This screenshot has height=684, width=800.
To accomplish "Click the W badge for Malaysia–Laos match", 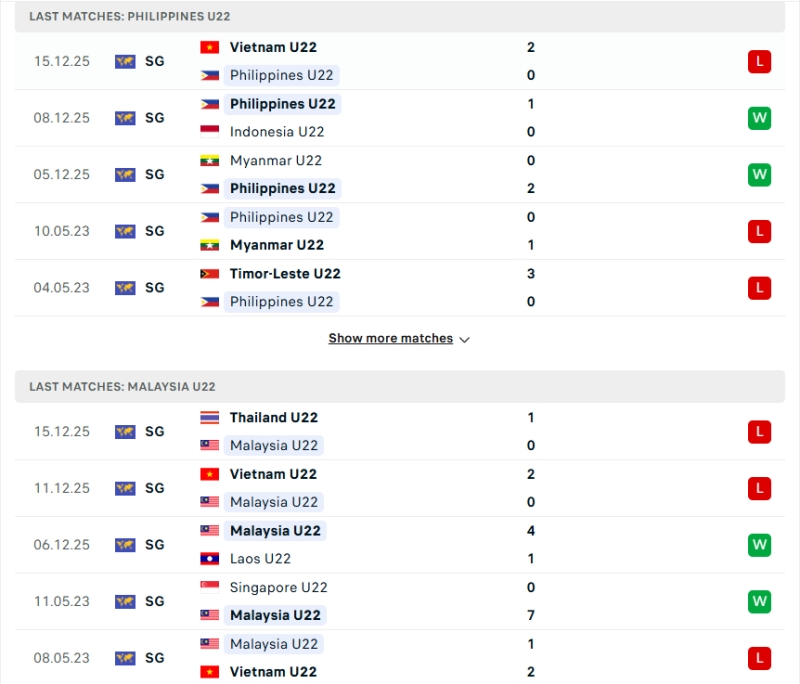I will (759, 545).
